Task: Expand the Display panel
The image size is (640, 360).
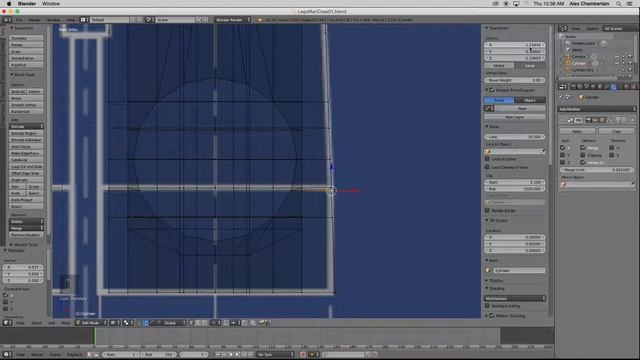Action: click(487, 281)
